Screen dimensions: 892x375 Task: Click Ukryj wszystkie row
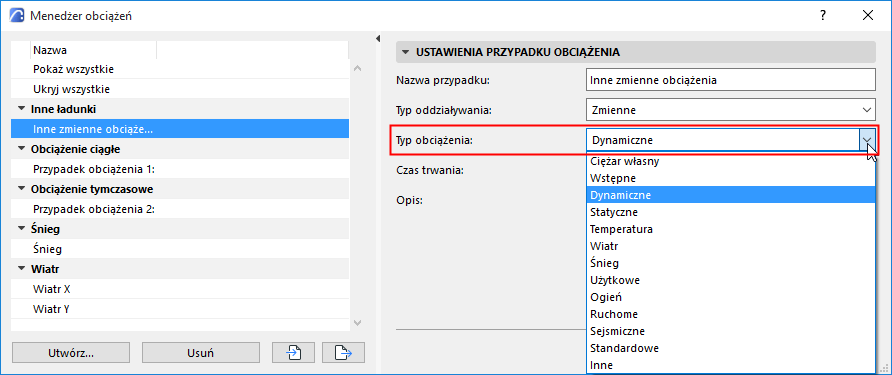[180, 89]
